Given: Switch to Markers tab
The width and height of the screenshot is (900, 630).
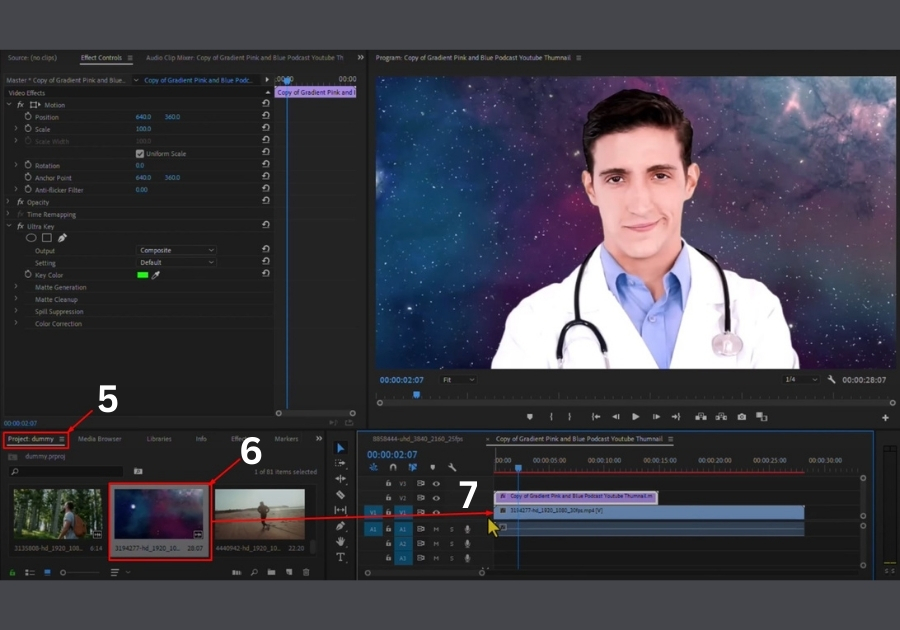Looking at the screenshot, I should click(286, 439).
